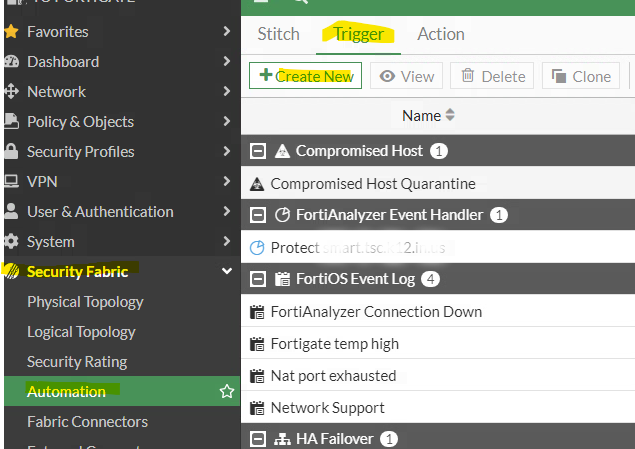Screen dimensions: 635x449
Task: Sort the list by the Name column arrows
Action: [450, 115]
